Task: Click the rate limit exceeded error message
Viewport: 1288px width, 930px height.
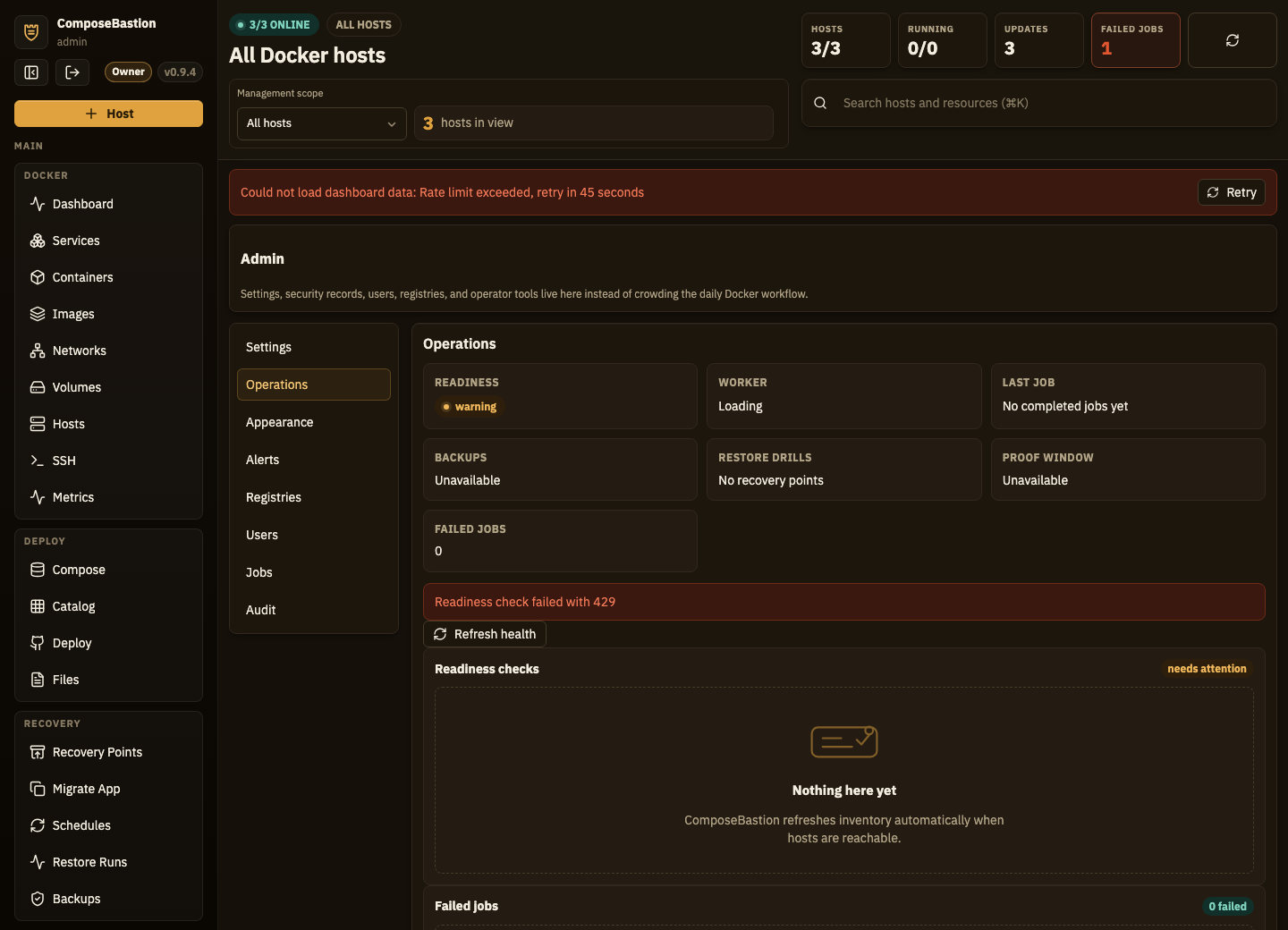Action: pyautogui.click(x=442, y=192)
